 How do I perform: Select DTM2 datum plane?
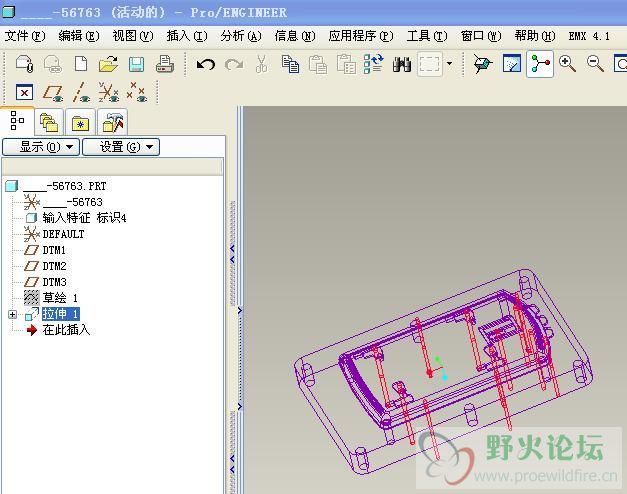pyautogui.click(x=45, y=266)
